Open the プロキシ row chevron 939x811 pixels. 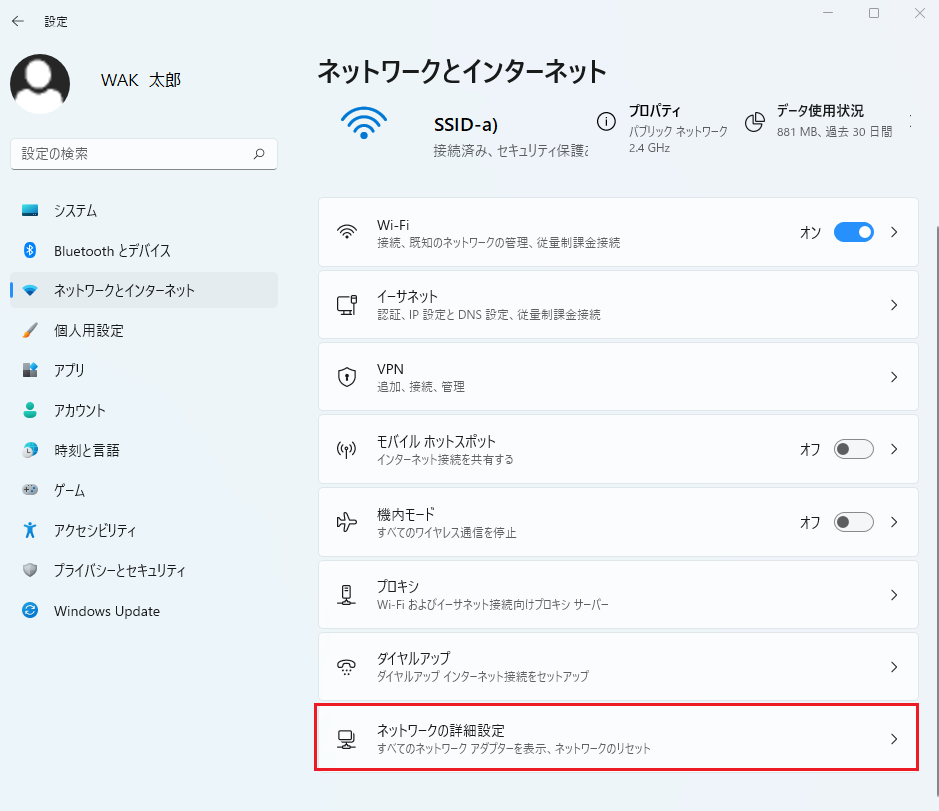[x=894, y=595]
